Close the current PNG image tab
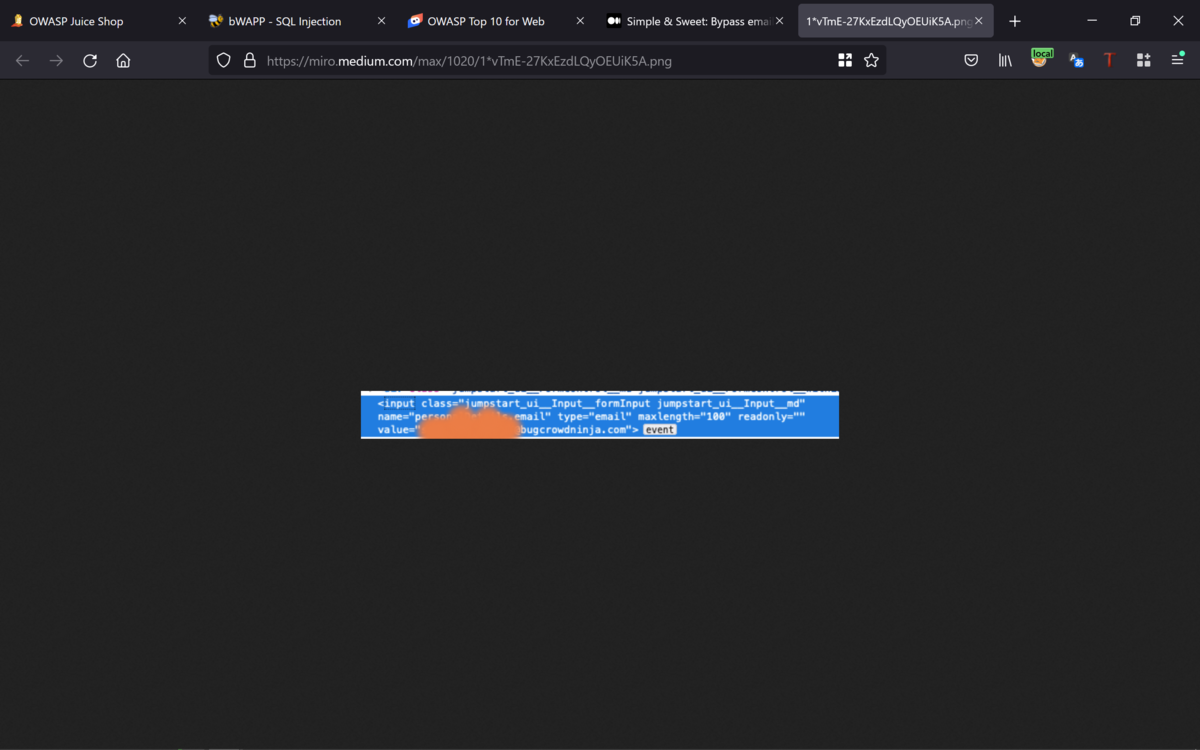The height and width of the screenshot is (750, 1200). 978,21
